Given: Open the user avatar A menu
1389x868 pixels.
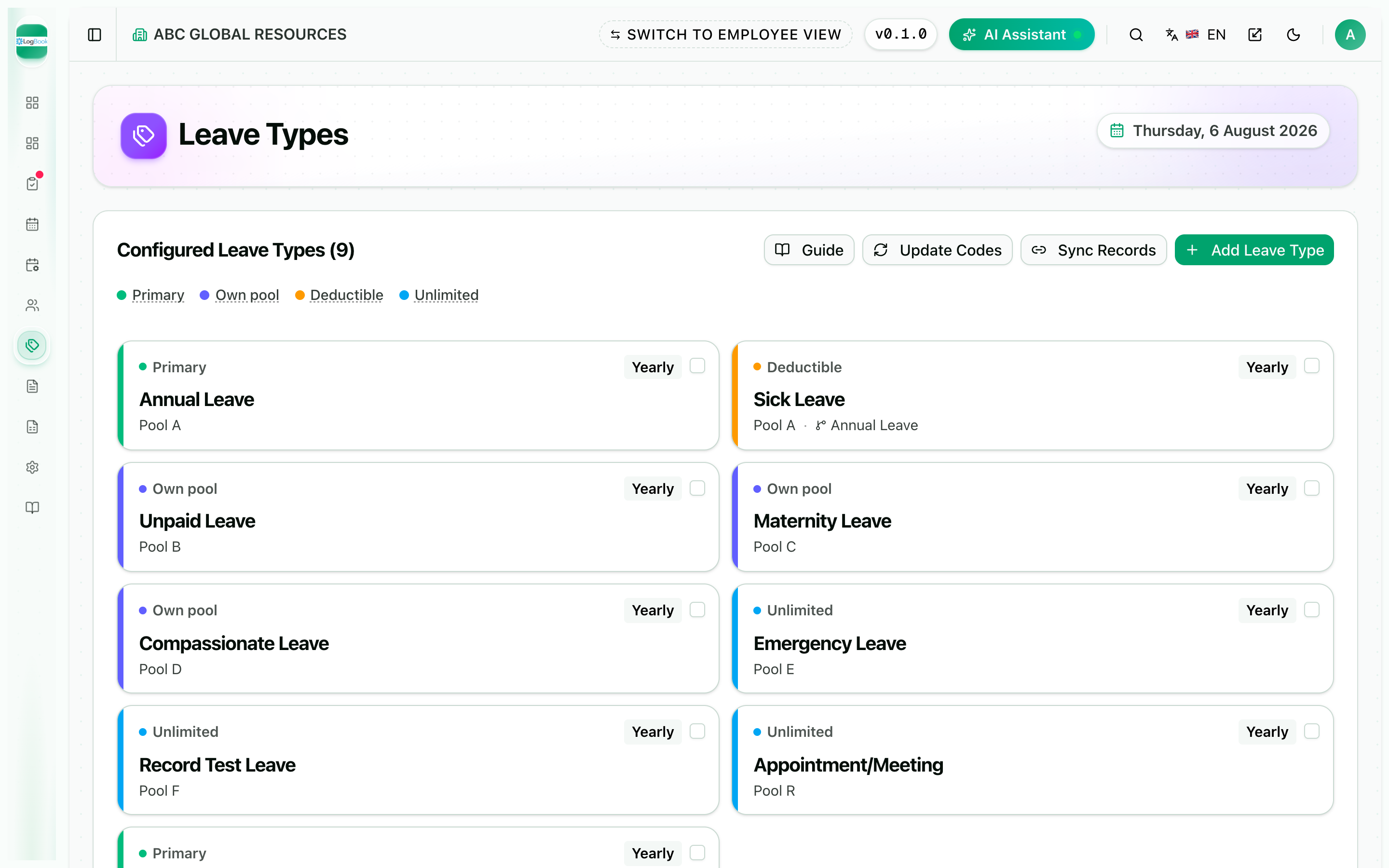Looking at the screenshot, I should (x=1350, y=35).
